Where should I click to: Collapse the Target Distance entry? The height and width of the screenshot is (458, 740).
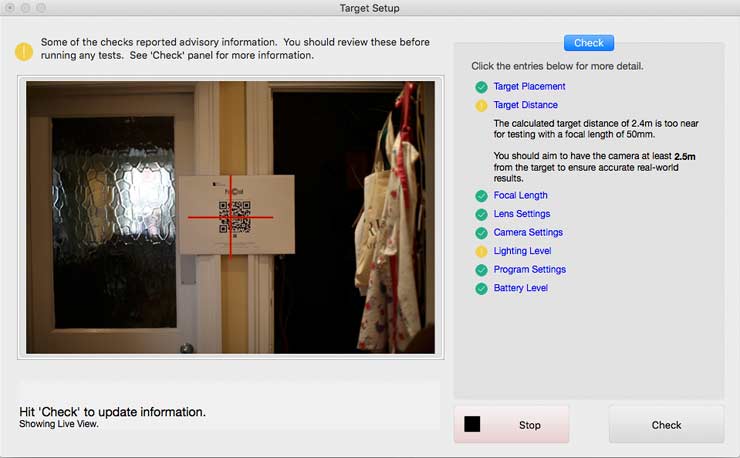(525, 105)
